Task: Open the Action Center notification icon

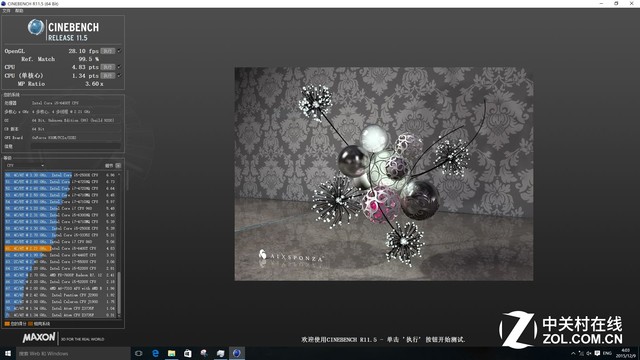Action: tap(597, 353)
